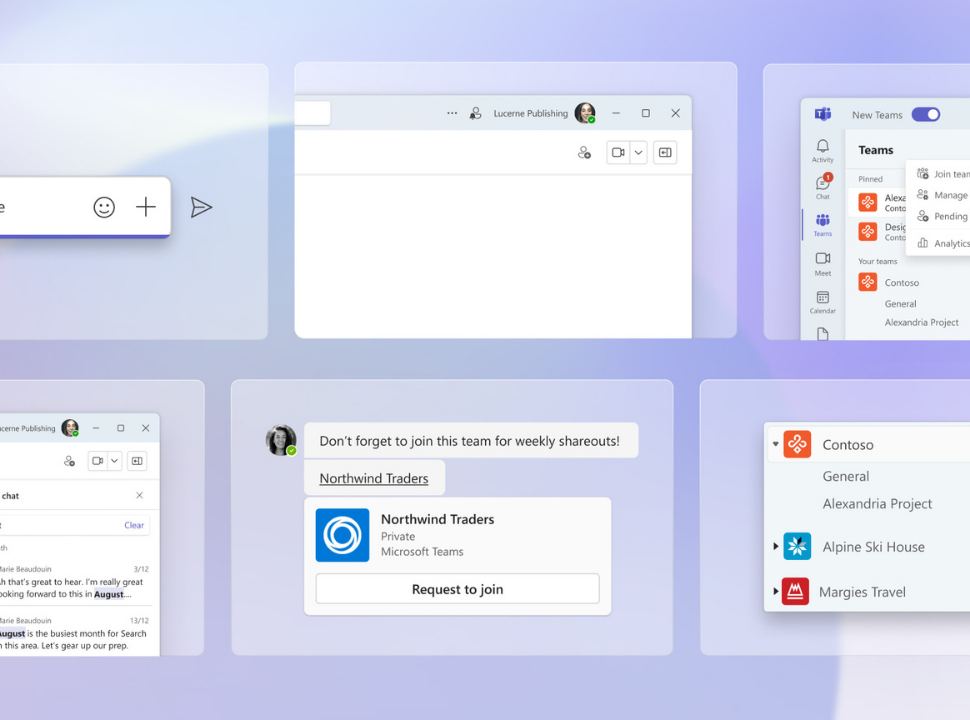Click the emoji smiley icon in message box
The height and width of the screenshot is (720, 970).
[104, 207]
